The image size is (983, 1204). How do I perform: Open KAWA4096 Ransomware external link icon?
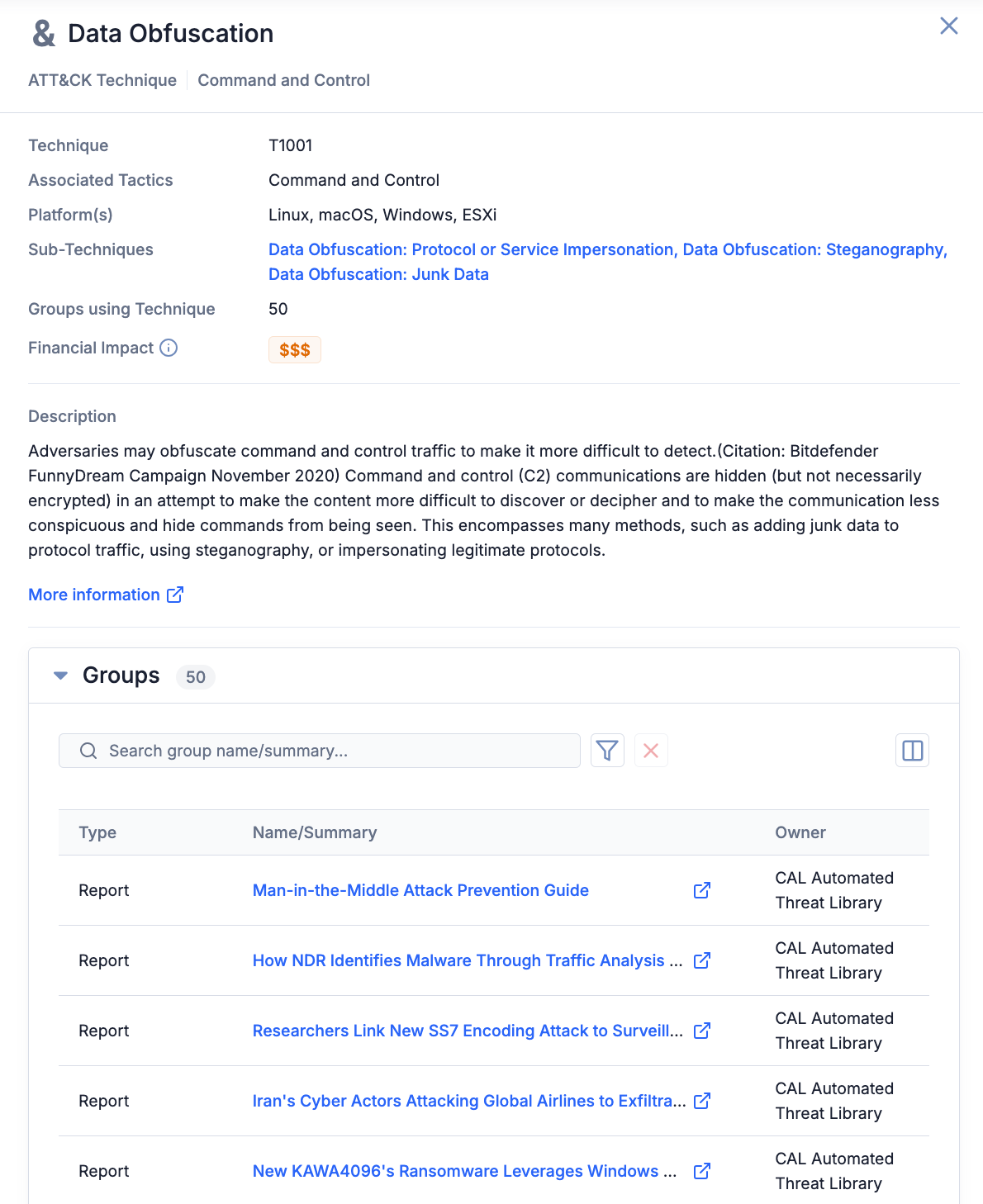[702, 1171]
